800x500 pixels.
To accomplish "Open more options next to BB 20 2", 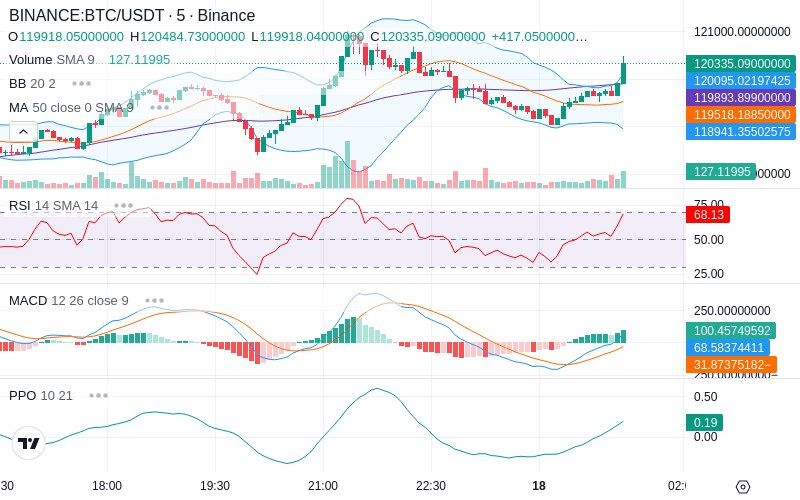I will [x=82, y=84].
